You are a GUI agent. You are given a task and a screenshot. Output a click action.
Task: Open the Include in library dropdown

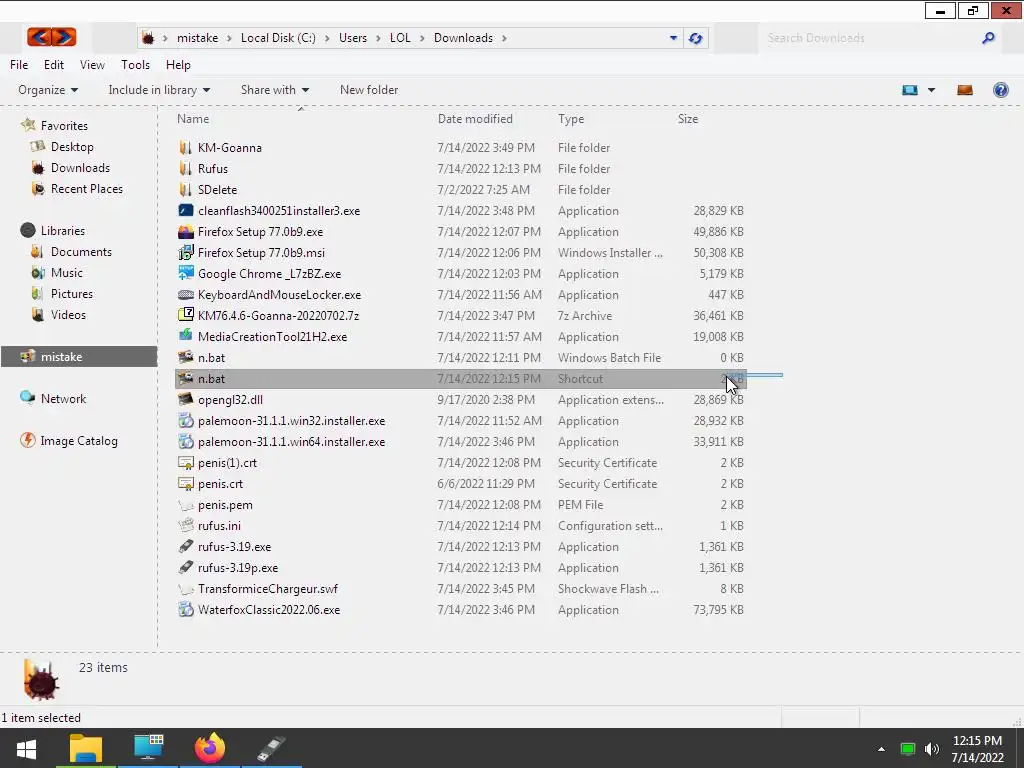point(159,90)
